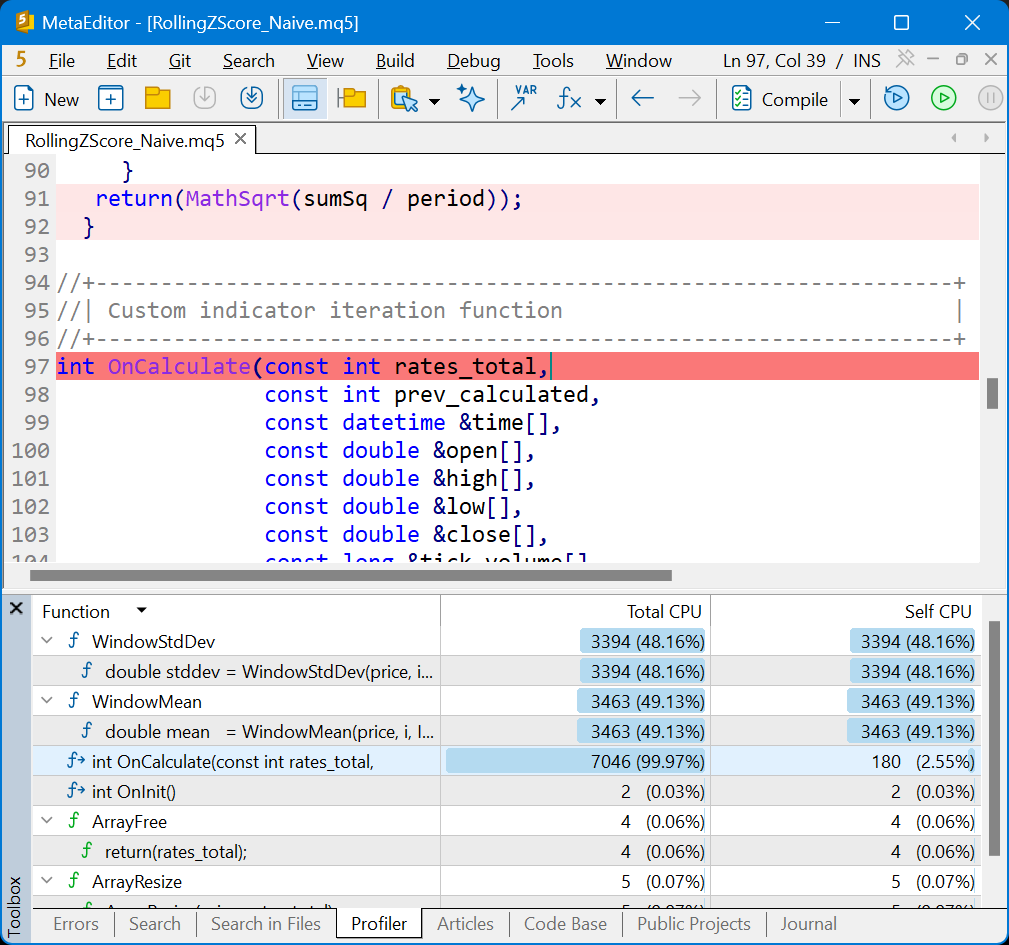Click tab scroll left arrow
Image resolution: width=1009 pixels, height=945 pixels.
954,138
